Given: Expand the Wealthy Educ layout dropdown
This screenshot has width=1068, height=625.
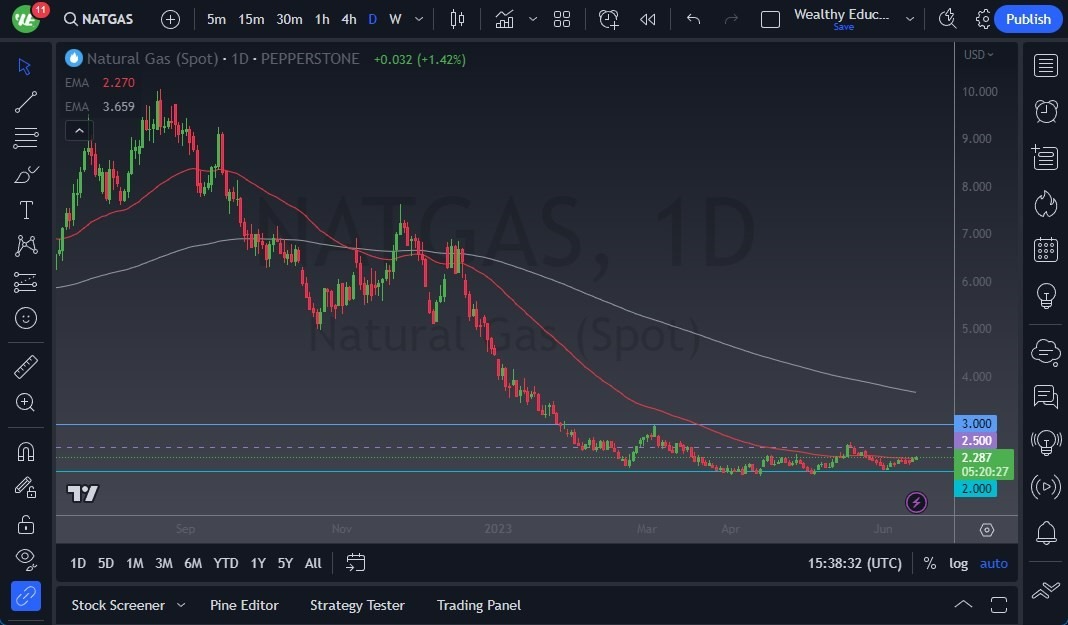Looking at the screenshot, I should pos(910,19).
